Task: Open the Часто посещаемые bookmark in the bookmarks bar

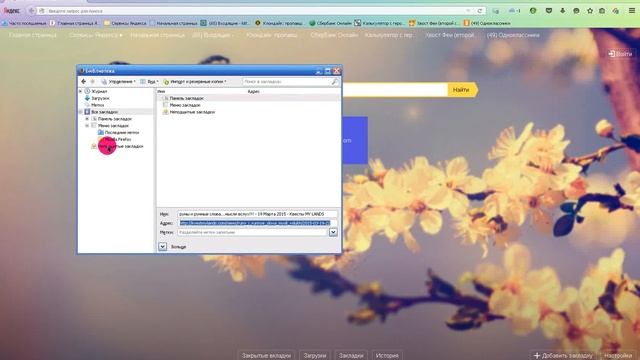Action: click(24, 23)
